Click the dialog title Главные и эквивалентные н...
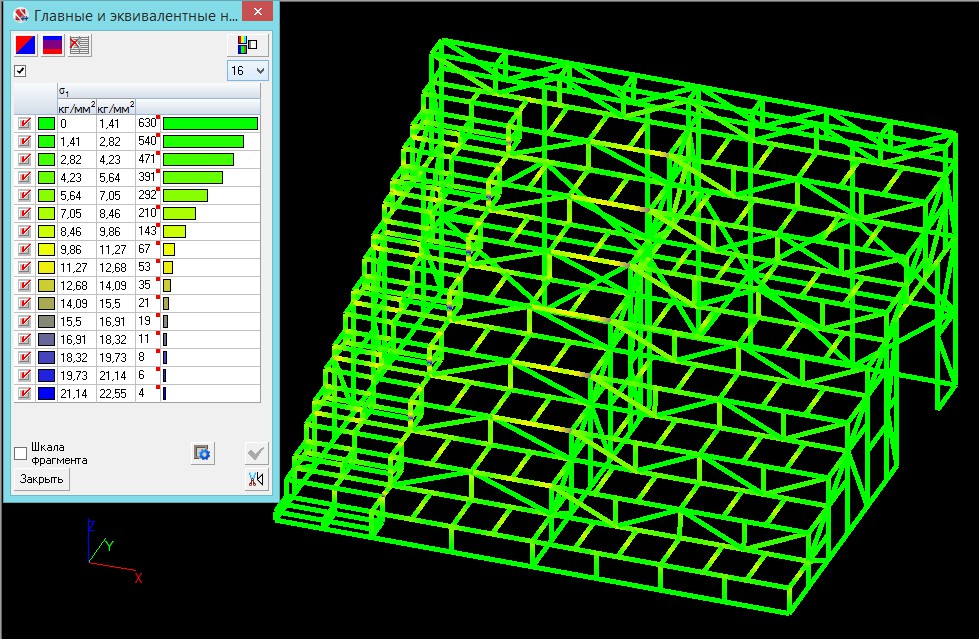Screen dimensions: 979x639 pos(135,16)
